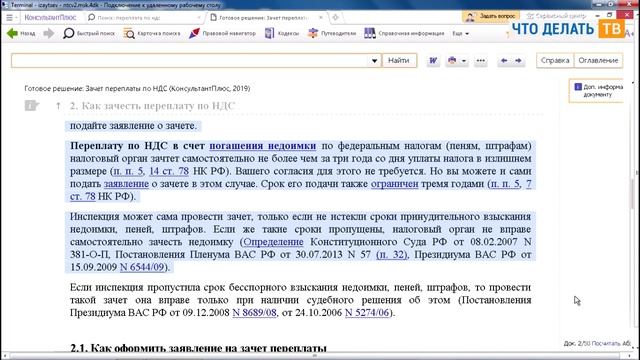Open the Определение link

(273, 242)
